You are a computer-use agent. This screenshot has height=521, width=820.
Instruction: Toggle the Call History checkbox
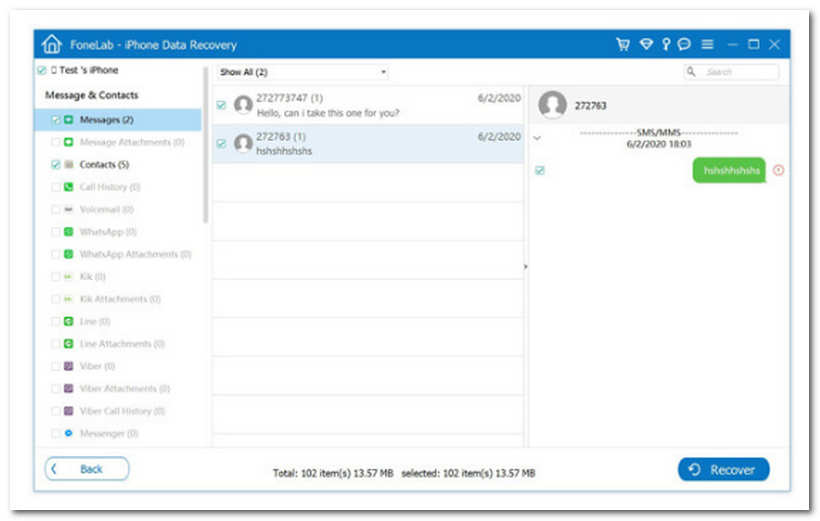pos(55,187)
